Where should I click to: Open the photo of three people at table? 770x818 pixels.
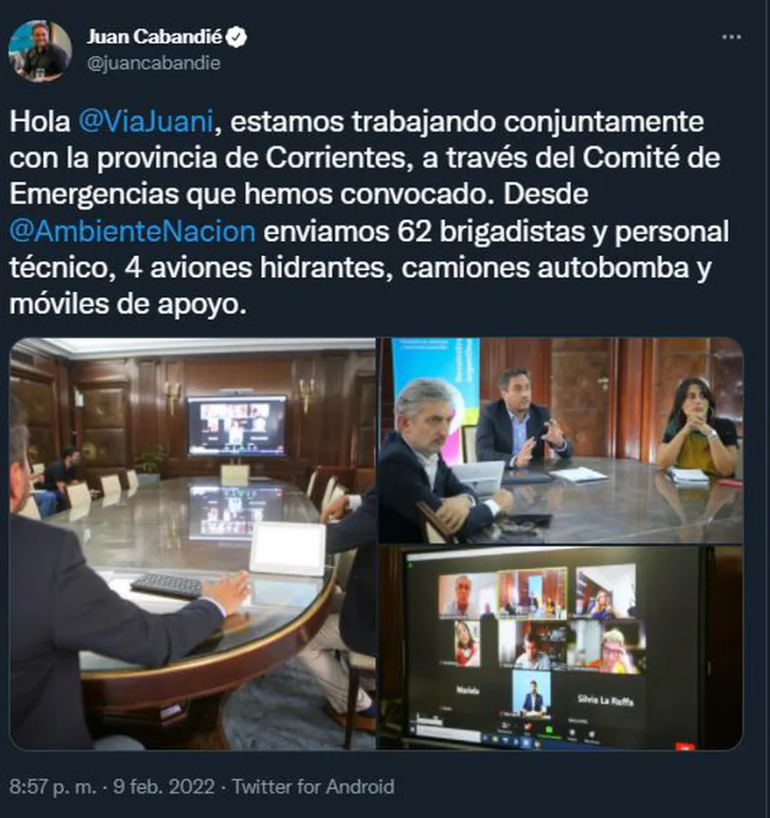tap(561, 440)
